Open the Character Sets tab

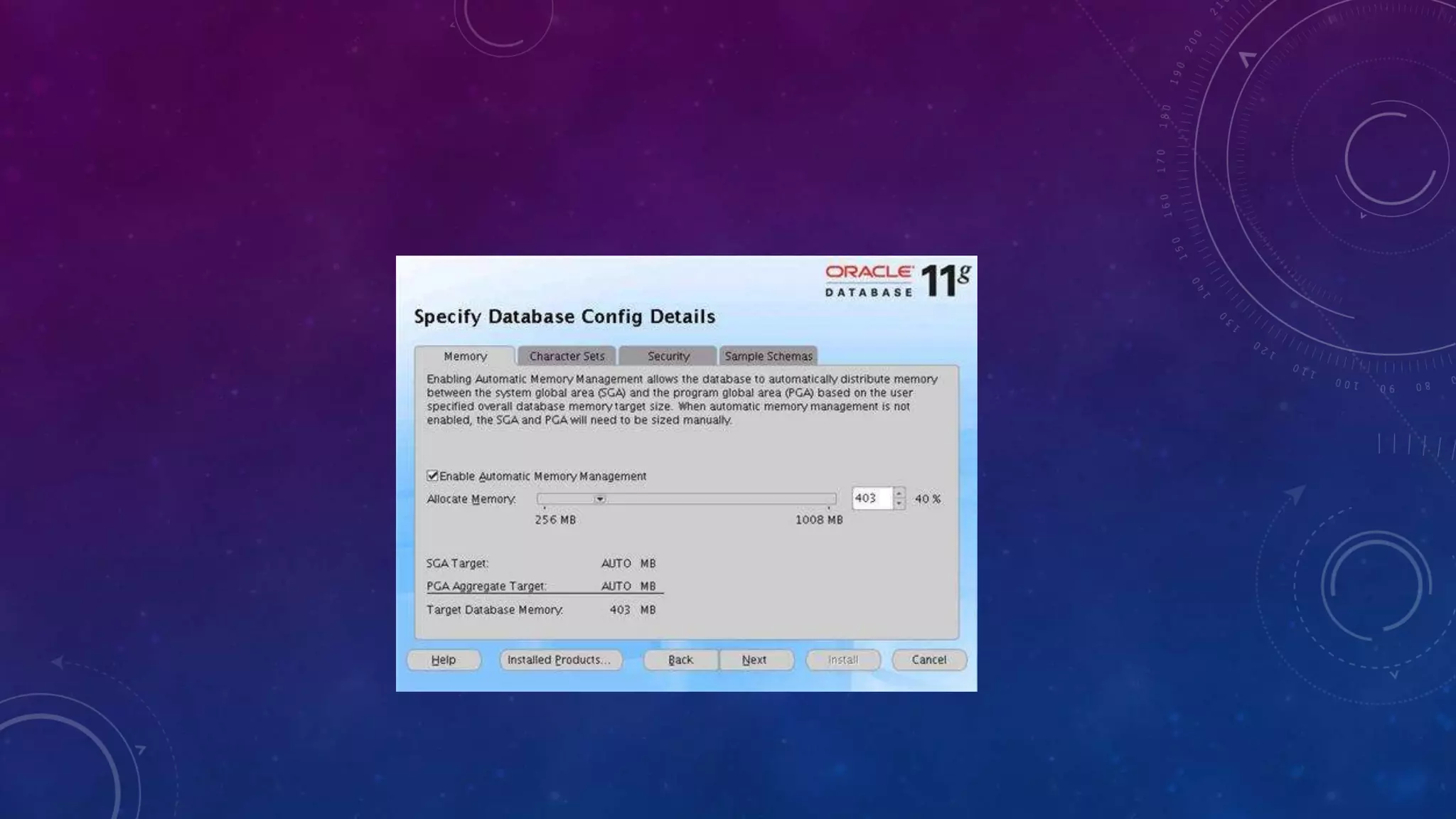(x=567, y=356)
